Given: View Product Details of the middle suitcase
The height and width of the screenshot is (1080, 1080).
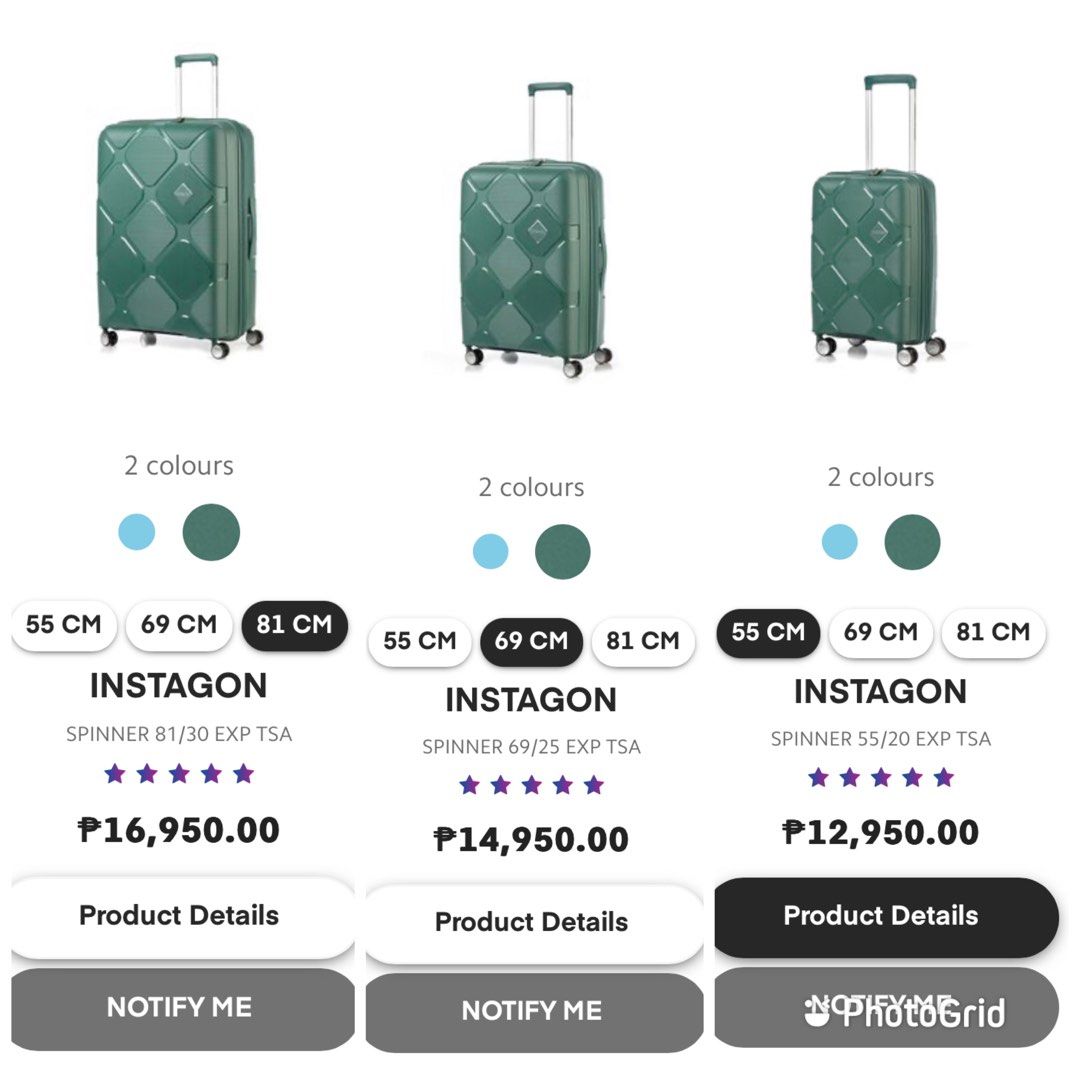Looking at the screenshot, I should coord(533,922).
